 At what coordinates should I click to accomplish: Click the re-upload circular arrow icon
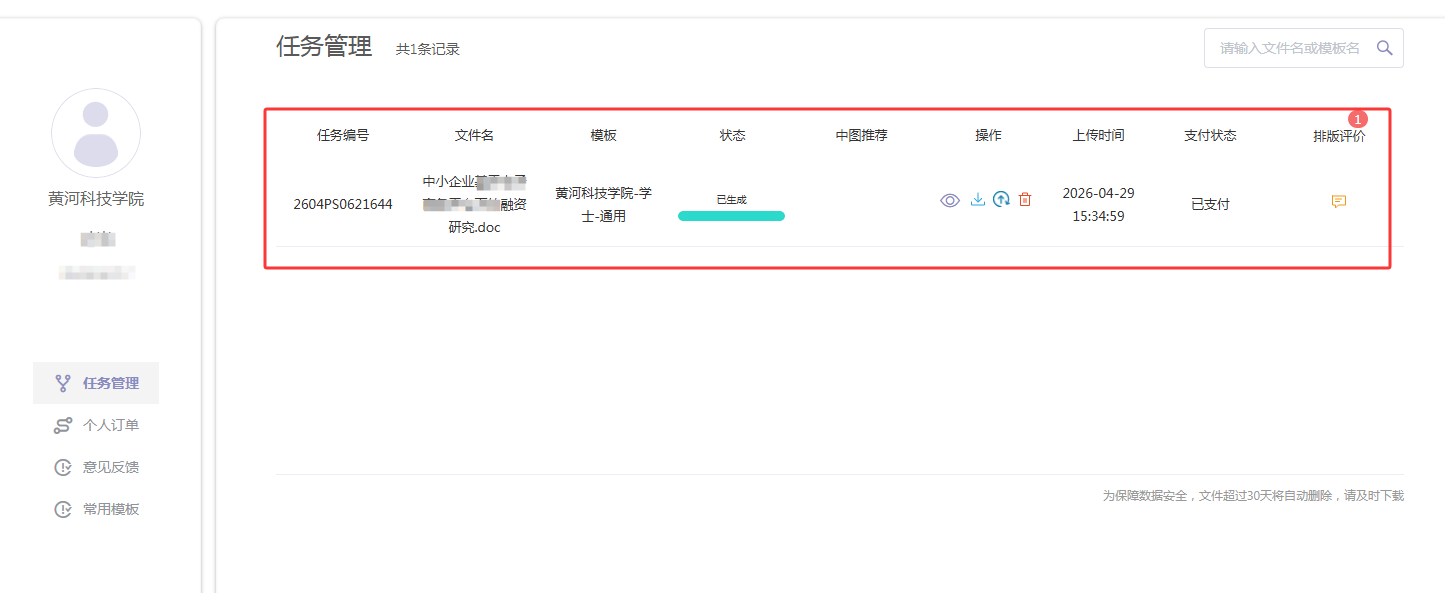pos(1001,200)
